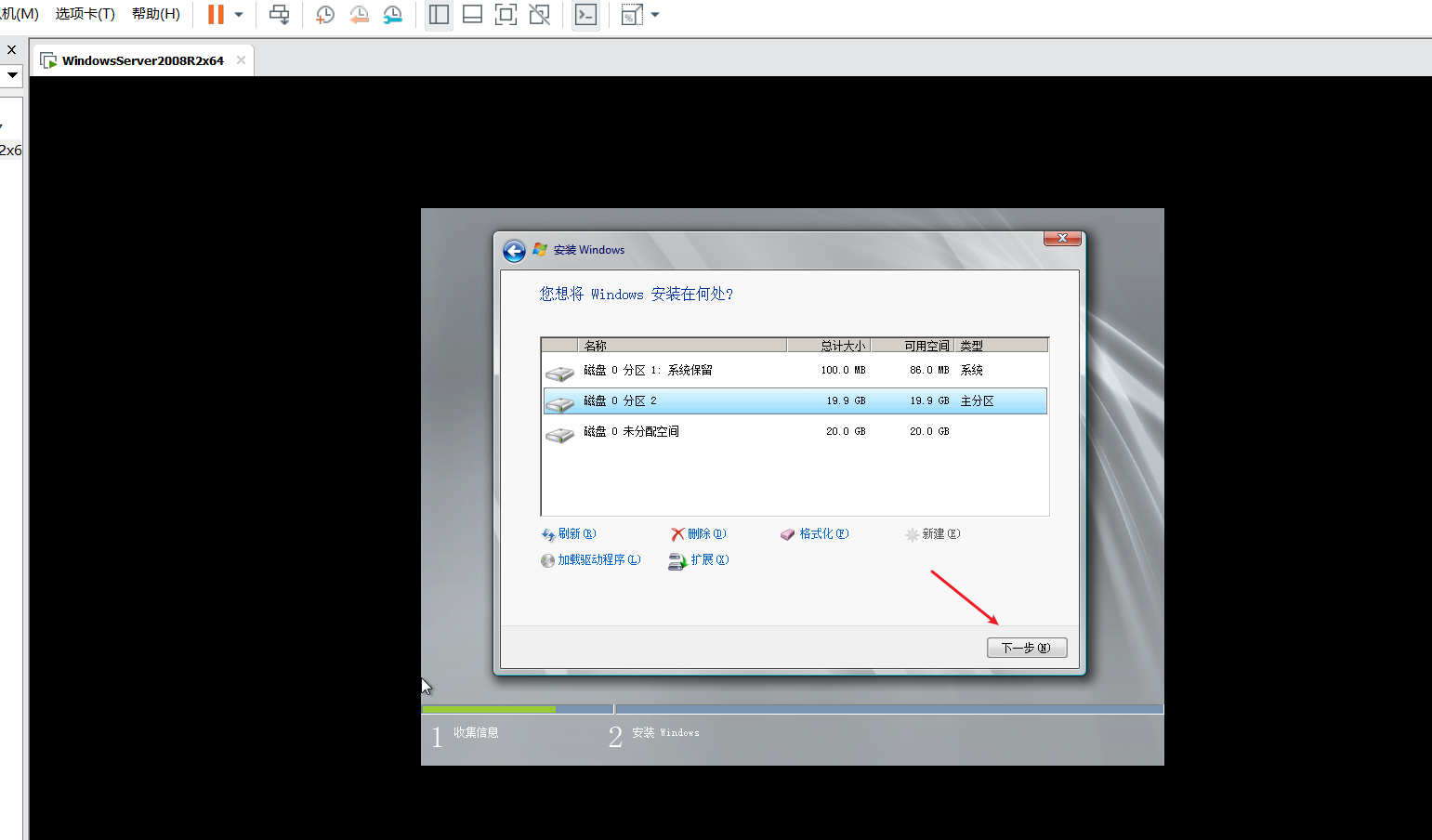Send Ctrl+Alt+Del to the virtual machine
The image size is (1432, 840).
pyautogui.click(x=279, y=15)
